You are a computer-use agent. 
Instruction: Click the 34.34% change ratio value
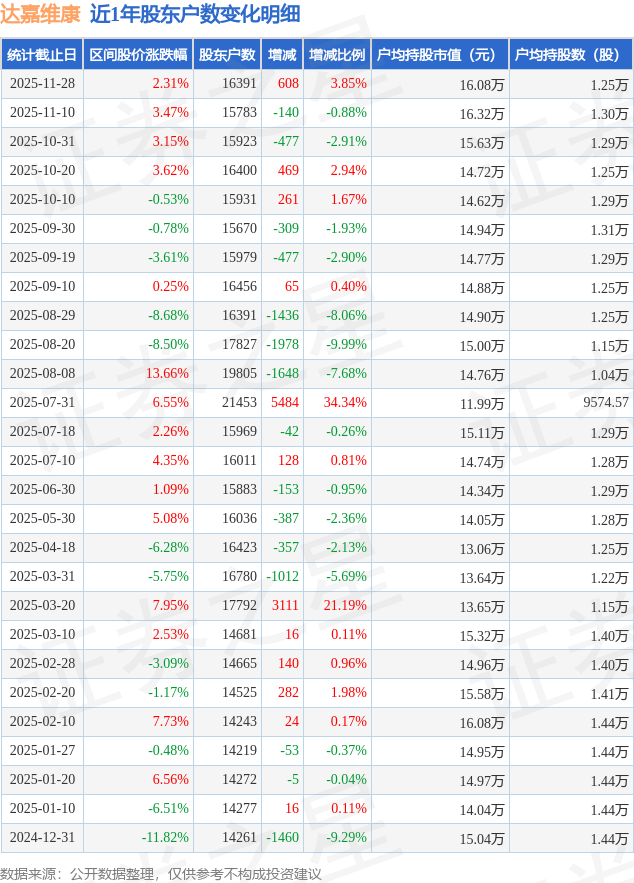coord(345,403)
